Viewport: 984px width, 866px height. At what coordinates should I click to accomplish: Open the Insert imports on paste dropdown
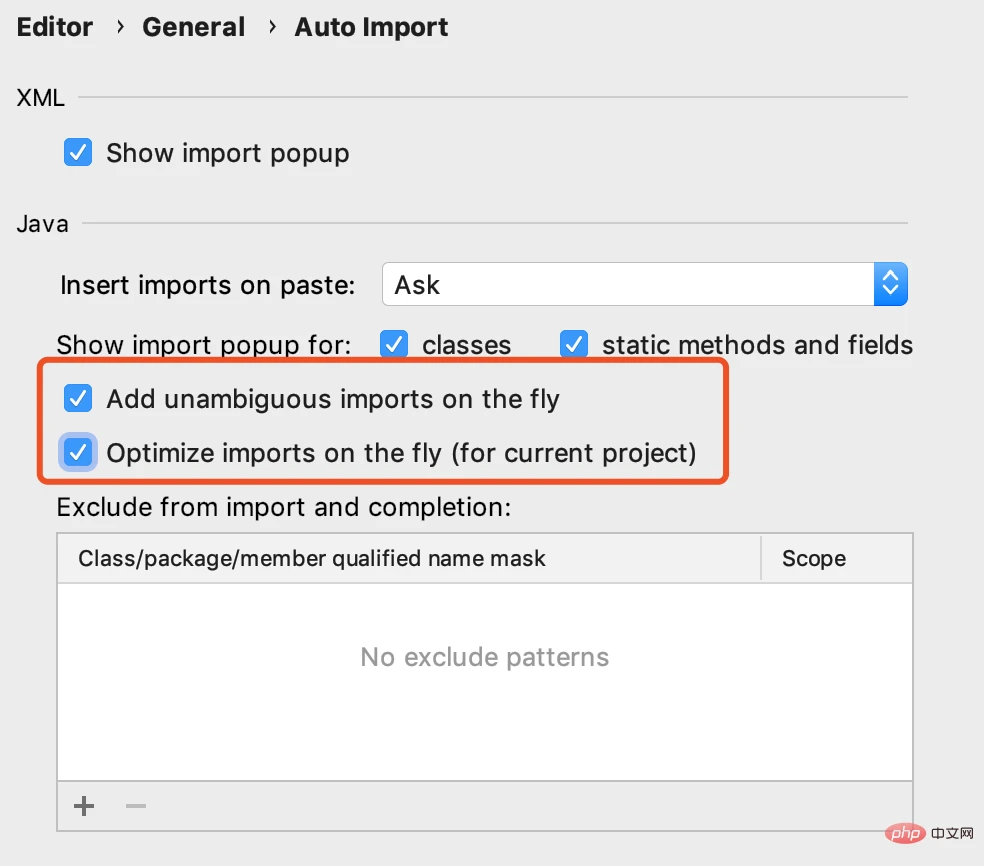(644, 284)
